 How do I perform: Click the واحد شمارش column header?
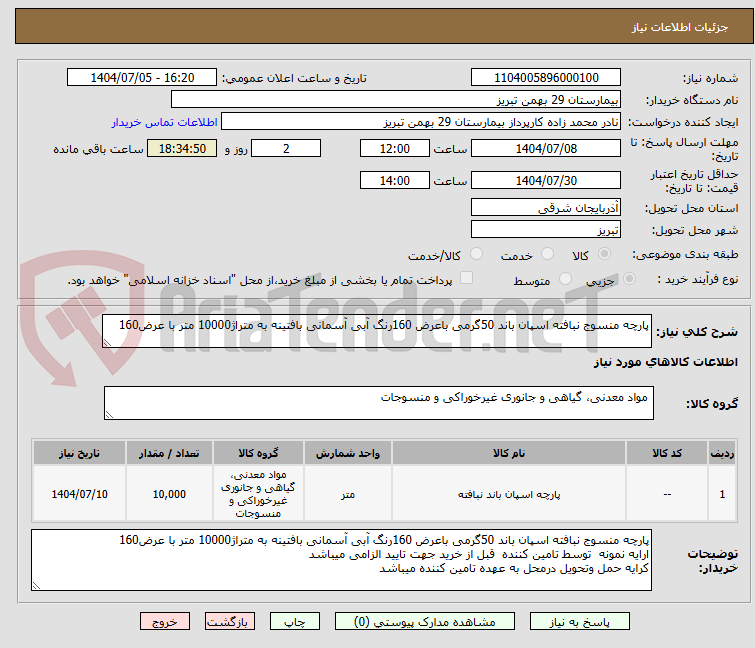[x=348, y=453]
